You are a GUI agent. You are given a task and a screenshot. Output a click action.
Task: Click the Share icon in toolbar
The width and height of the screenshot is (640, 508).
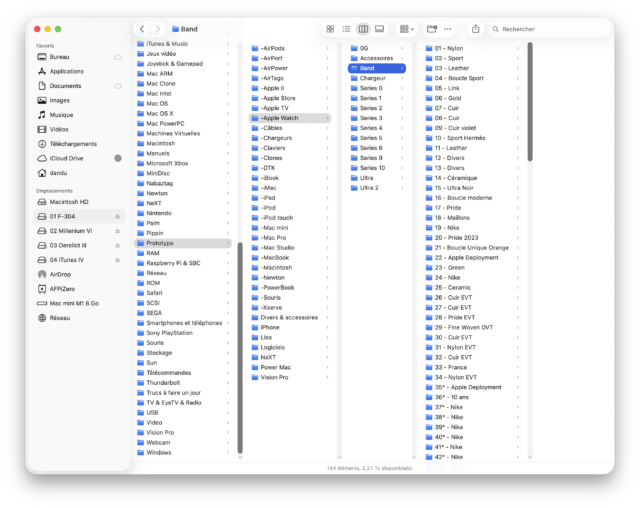tap(475, 29)
